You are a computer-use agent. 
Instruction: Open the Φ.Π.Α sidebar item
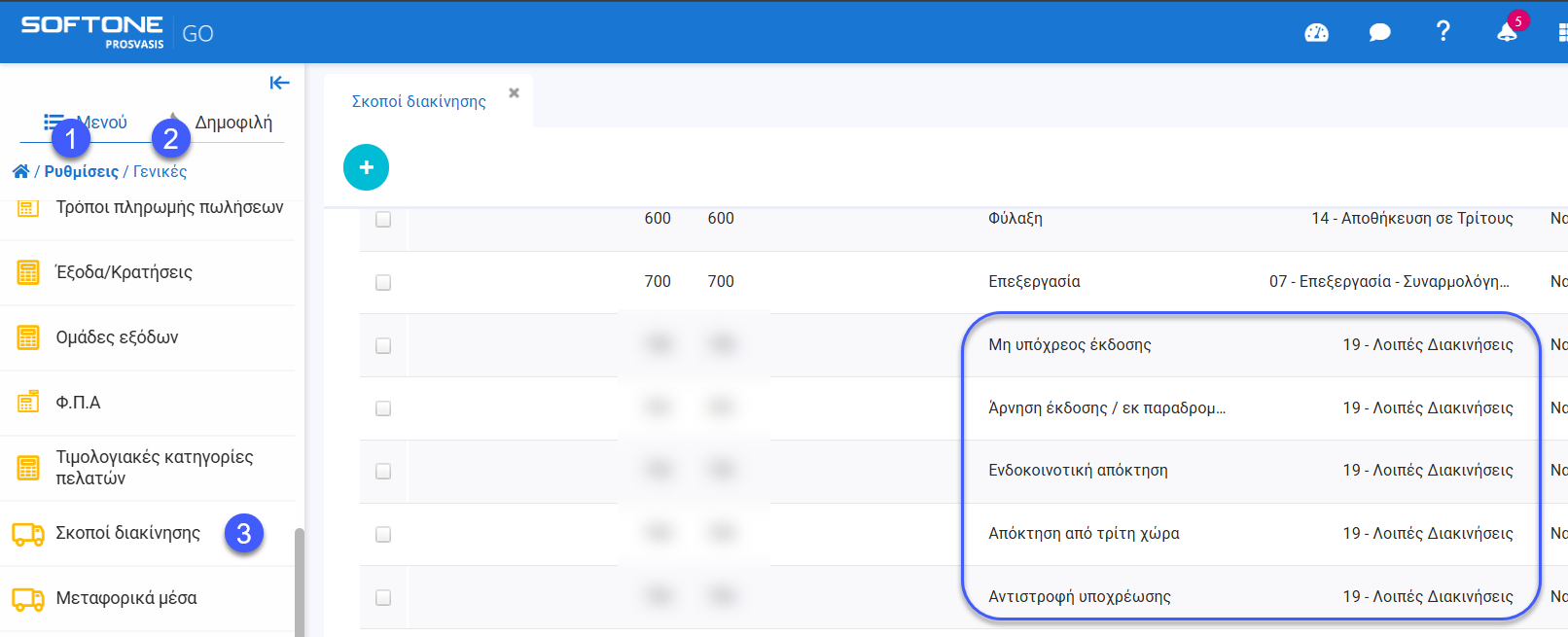tap(78, 403)
